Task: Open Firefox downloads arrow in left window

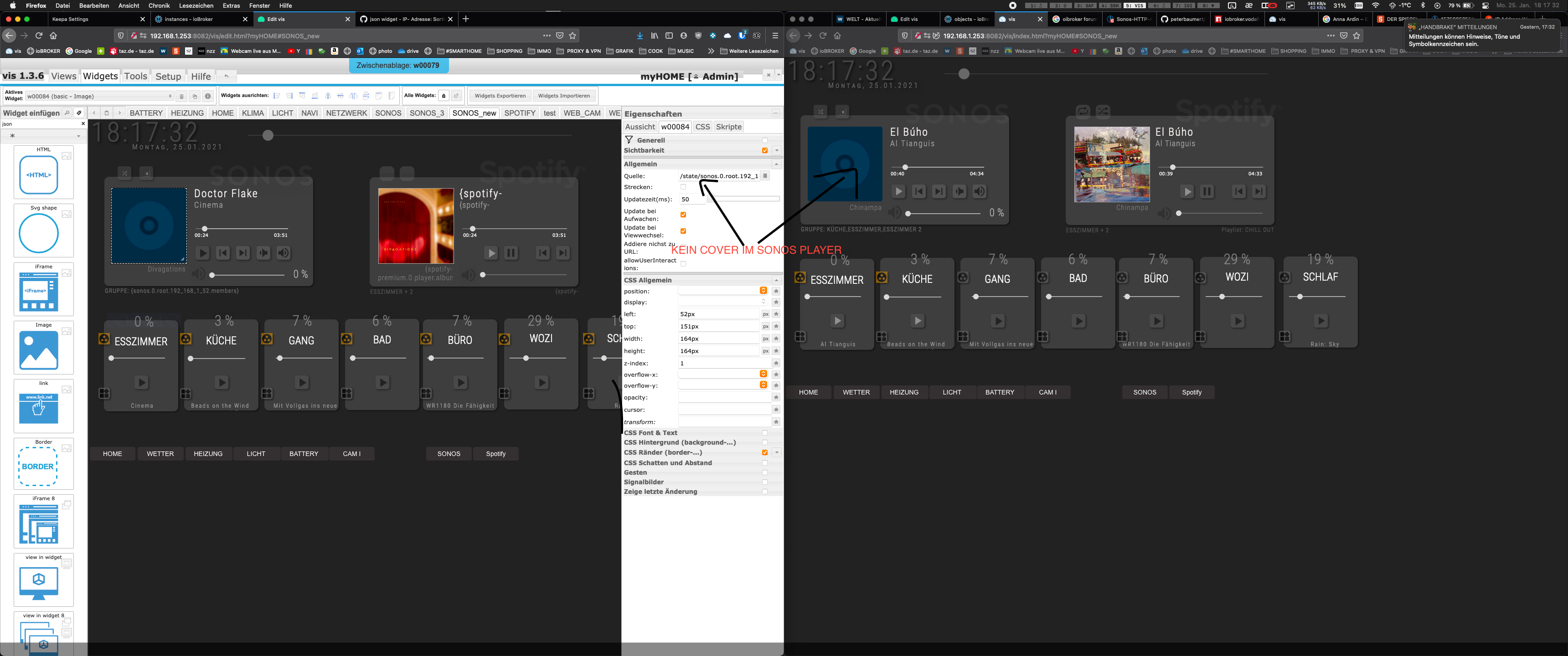Action: [640, 35]
